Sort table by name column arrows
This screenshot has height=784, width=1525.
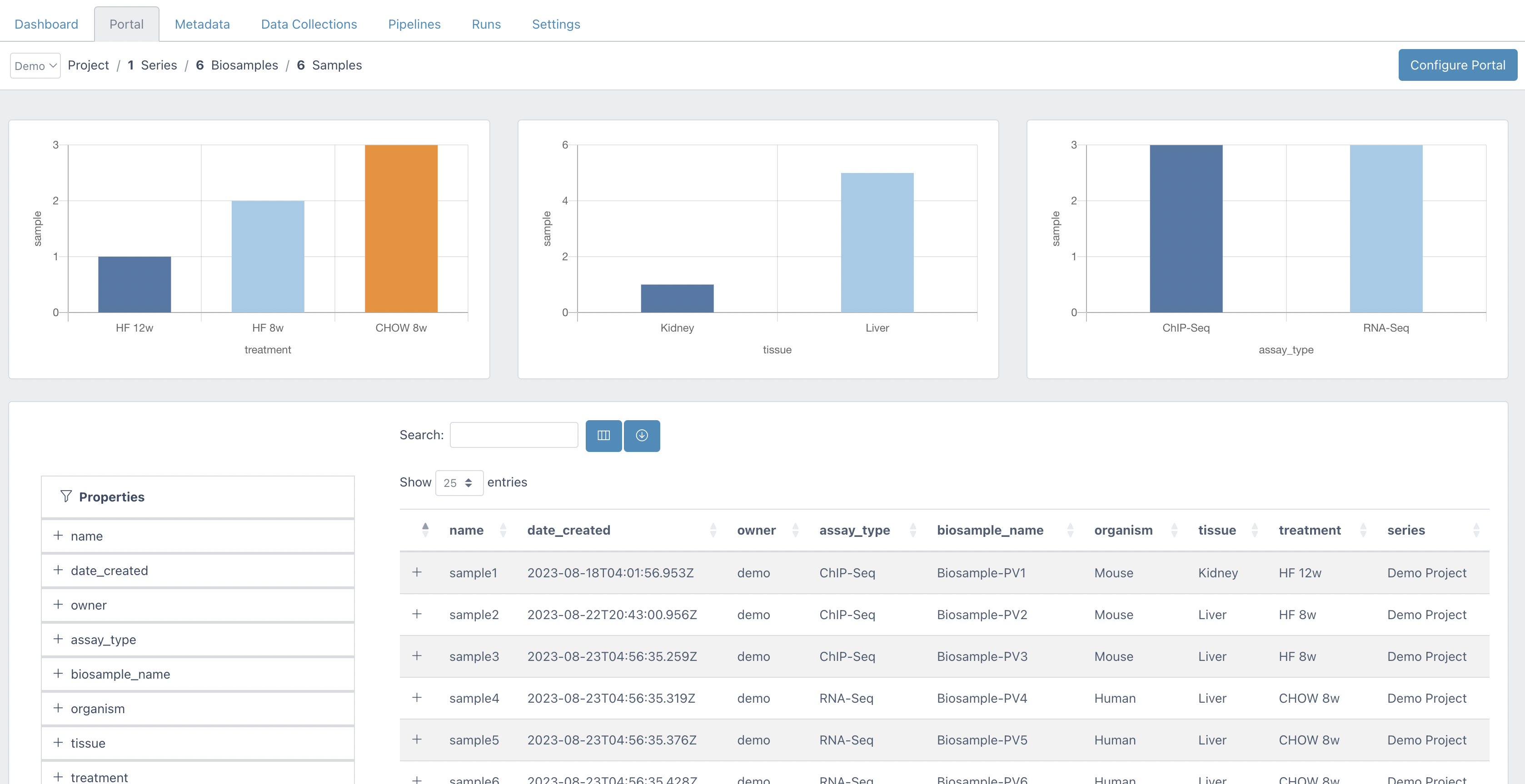tap(503, 530)
